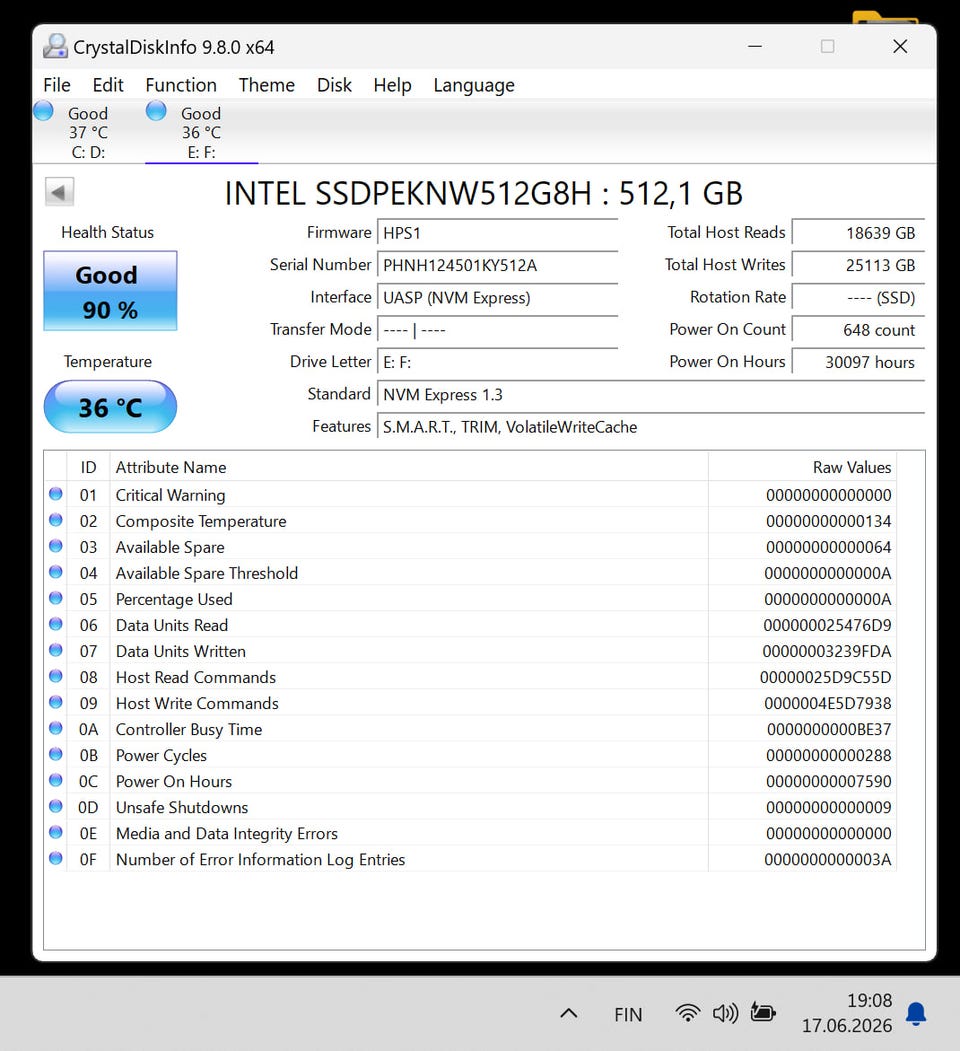Open the File menu

56,85
